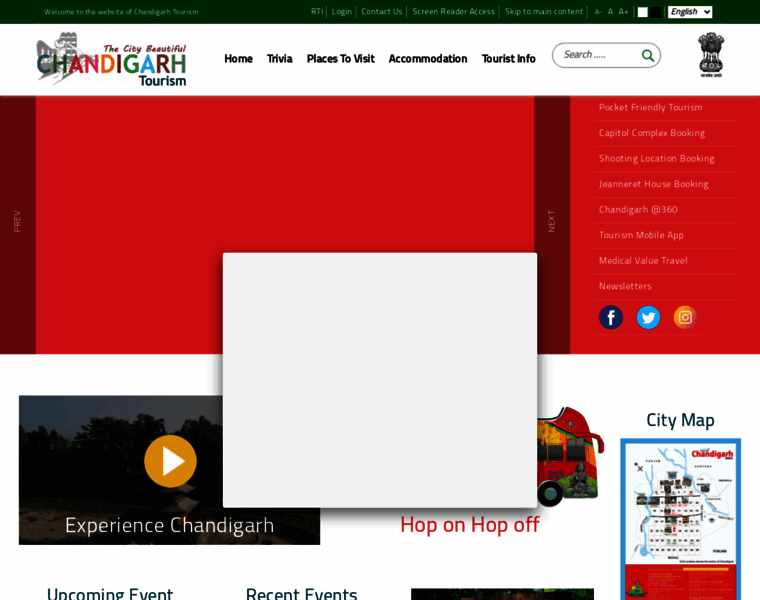Reset font size with normal A
The width and height of the screenshot is (760, 600).
tap(610, 12)
